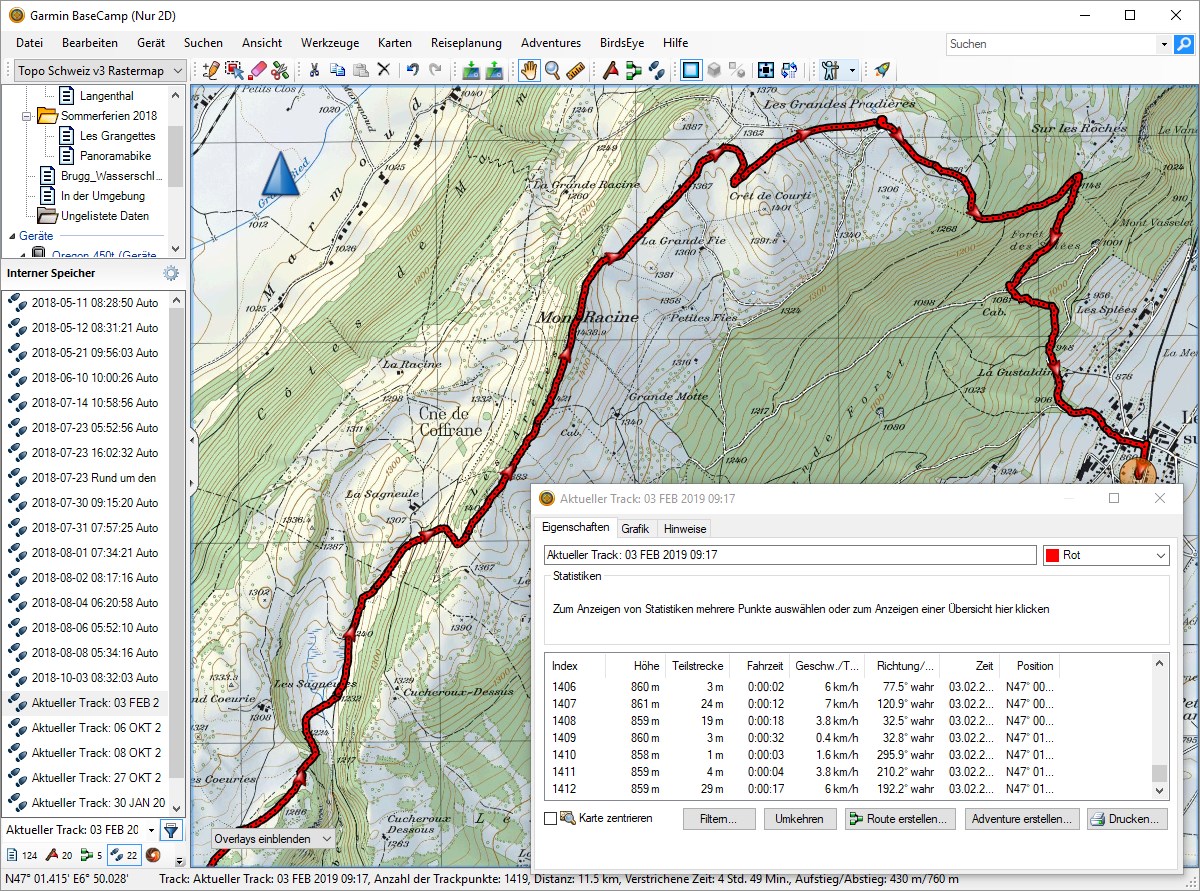Click the blue search button
This screenshot has height=891, width=1200.
[1183, 44]
